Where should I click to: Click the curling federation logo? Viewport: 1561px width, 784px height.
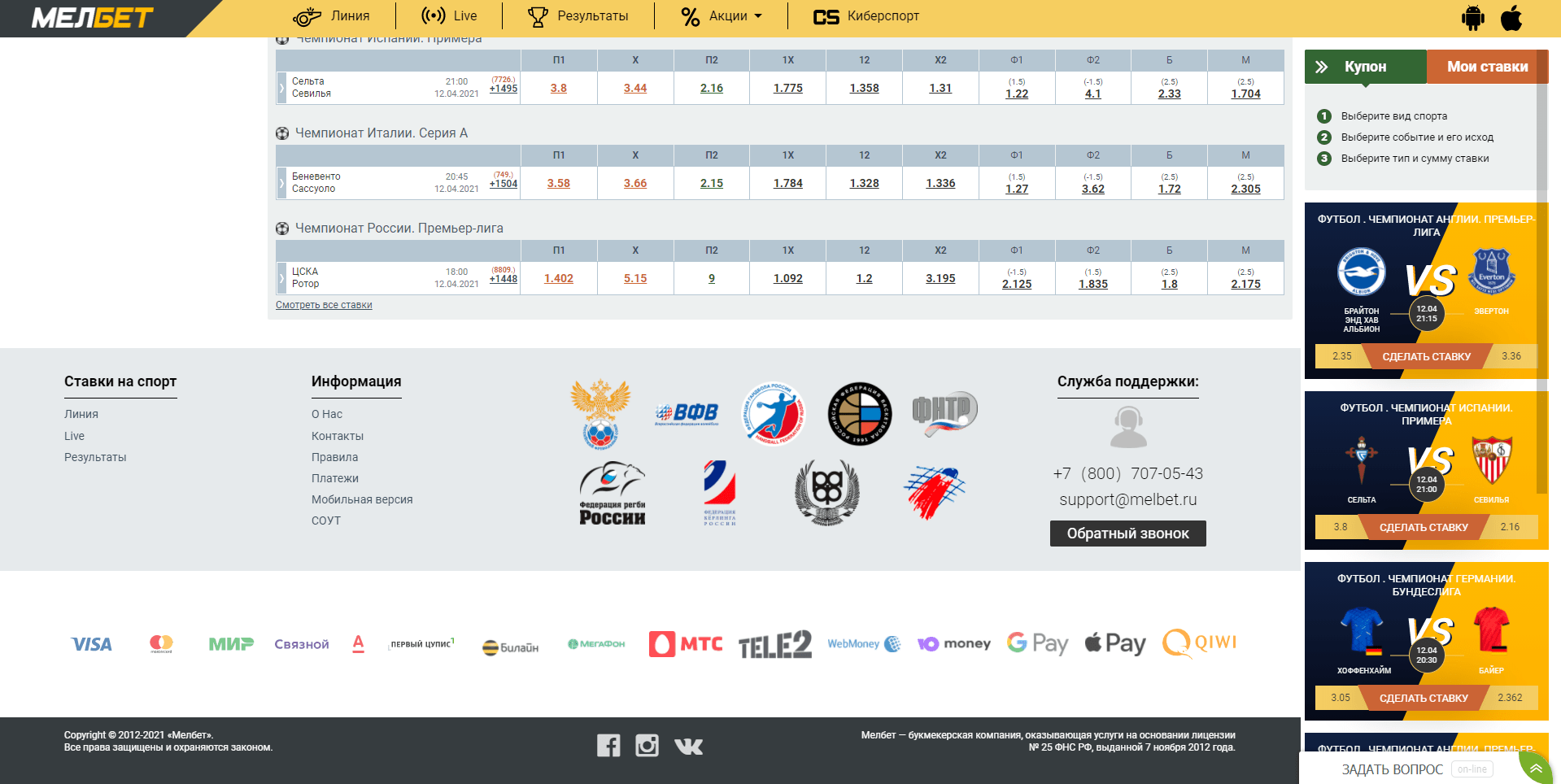click(720, 493)
